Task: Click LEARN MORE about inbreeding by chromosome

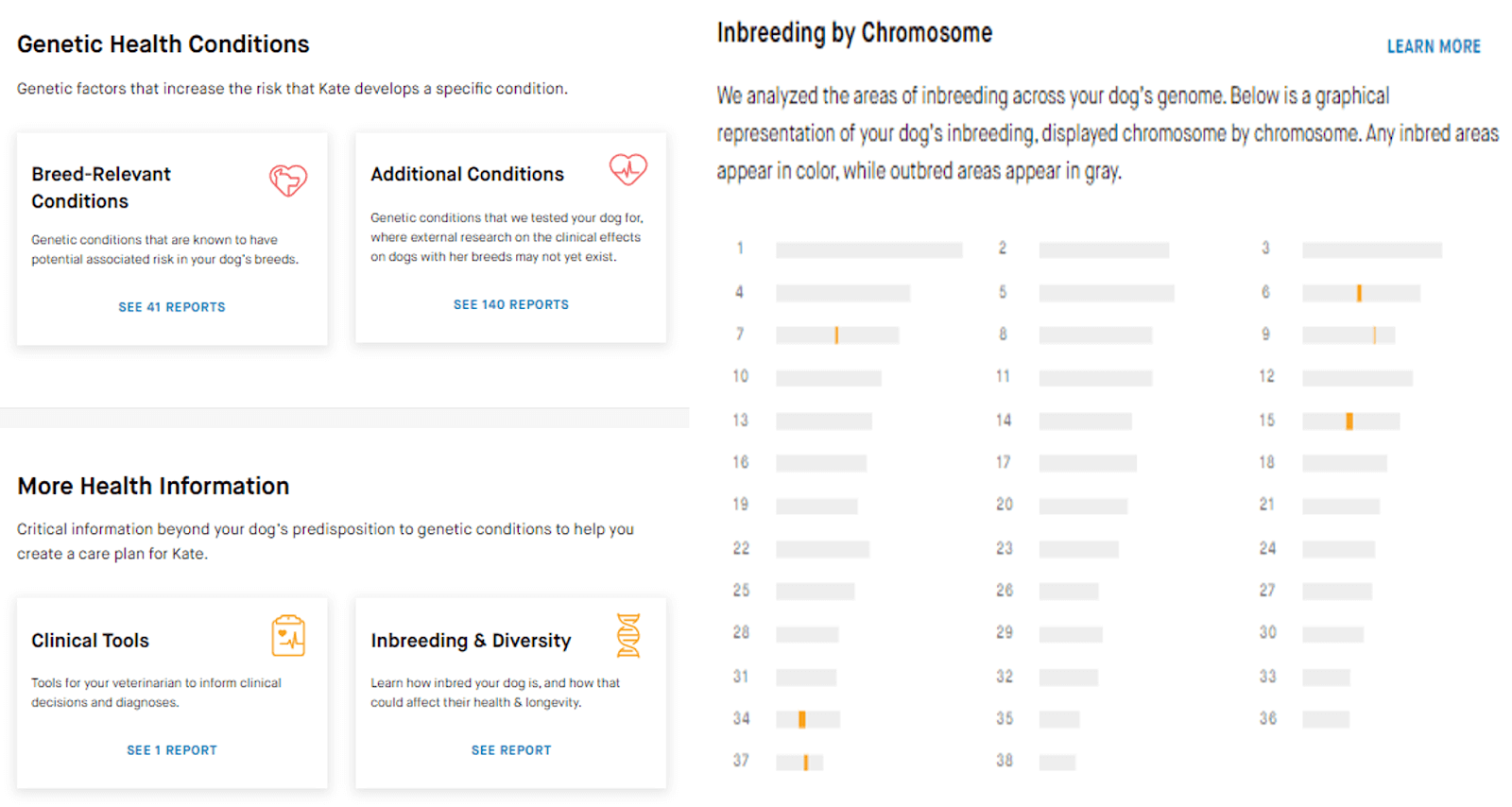Action: tap(1434, 46)
